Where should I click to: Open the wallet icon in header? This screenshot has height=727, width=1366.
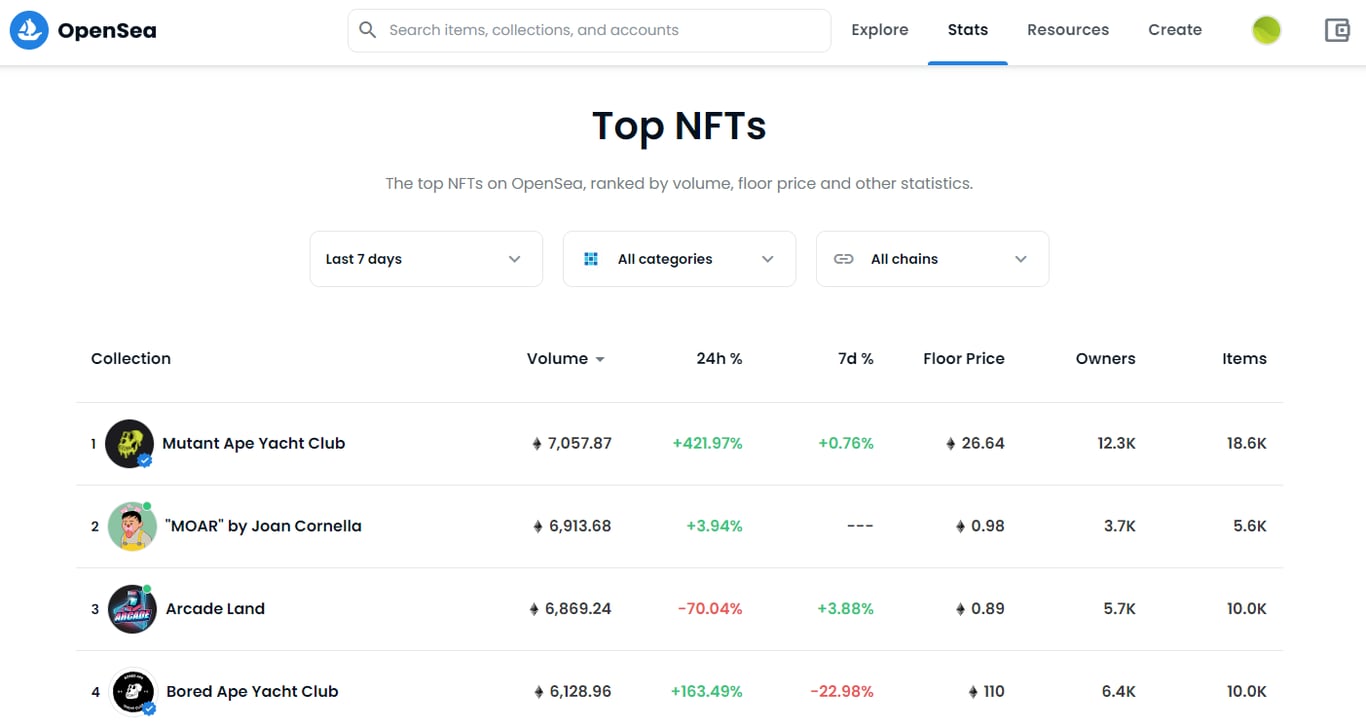(1337, 30)
